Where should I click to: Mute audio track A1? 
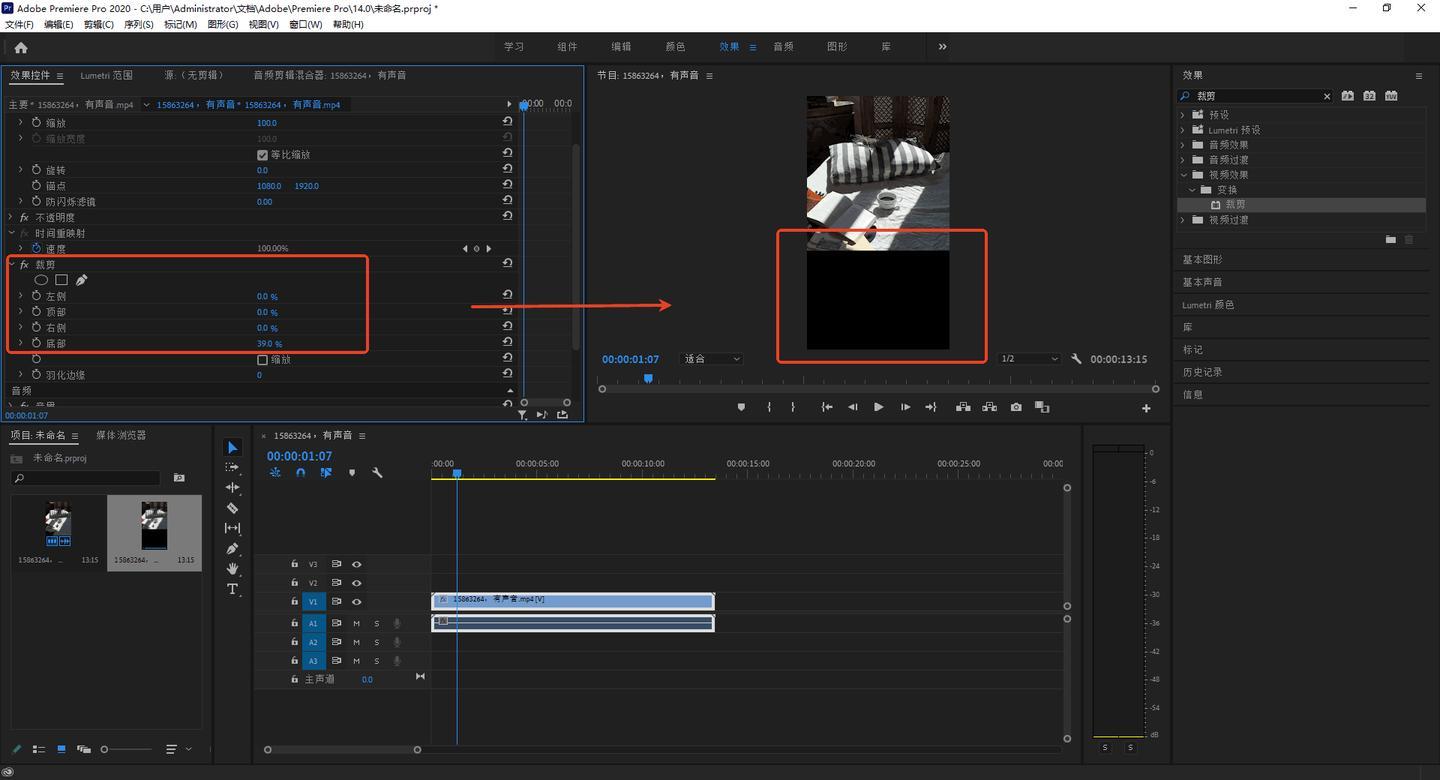[356, 623]
